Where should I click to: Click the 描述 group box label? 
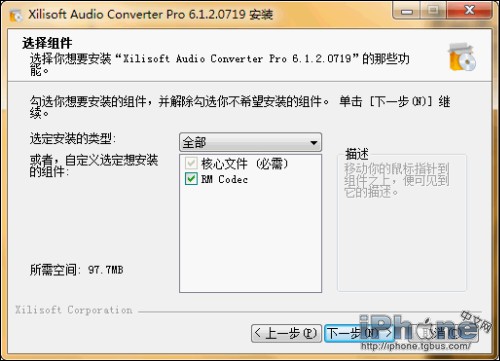click(357, 154)
